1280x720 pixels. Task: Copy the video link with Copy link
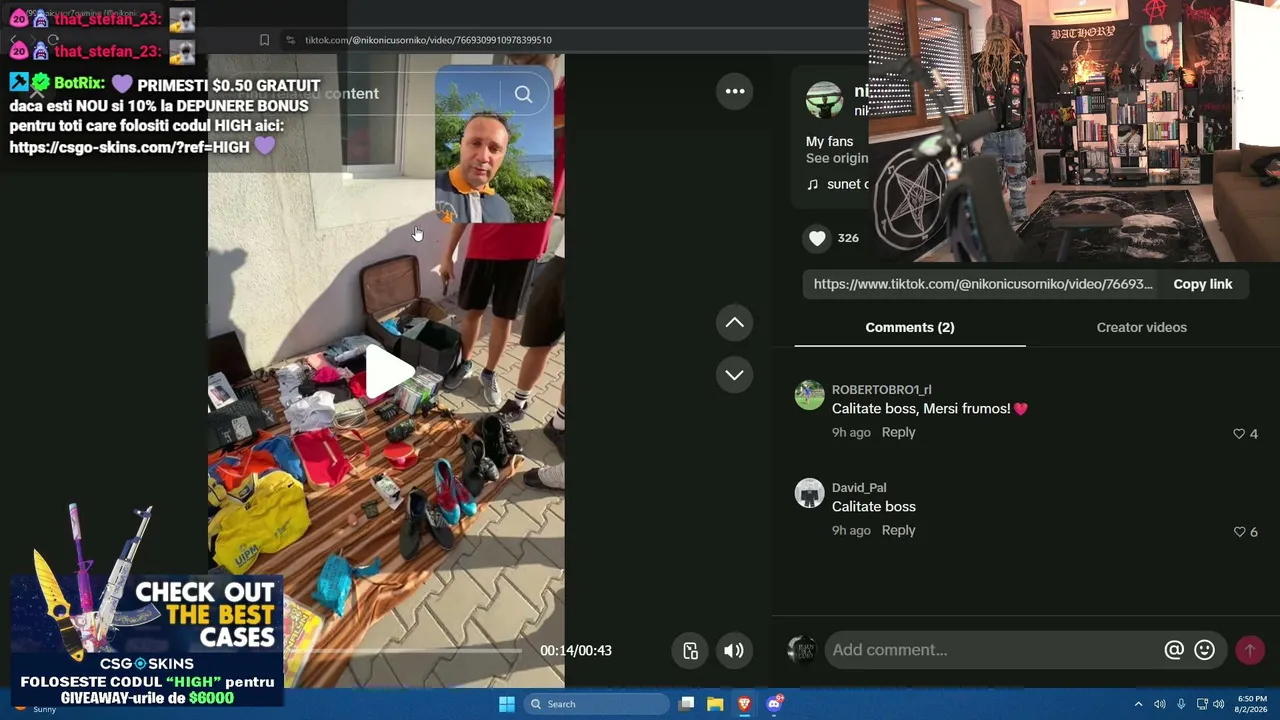[1203, 284]
